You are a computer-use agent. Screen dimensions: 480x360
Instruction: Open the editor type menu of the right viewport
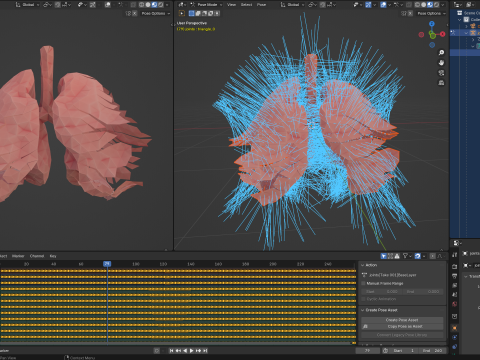coord(183,5)
